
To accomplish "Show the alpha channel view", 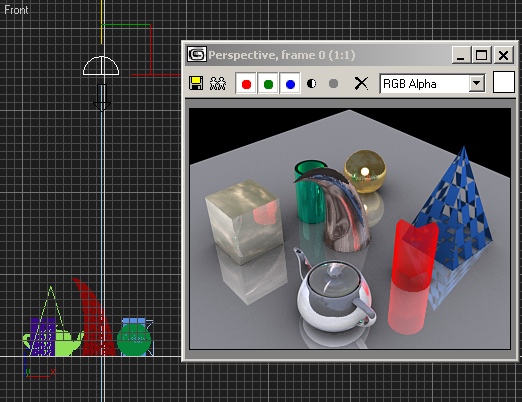I will pyautogui.click(x=312, y=84).
